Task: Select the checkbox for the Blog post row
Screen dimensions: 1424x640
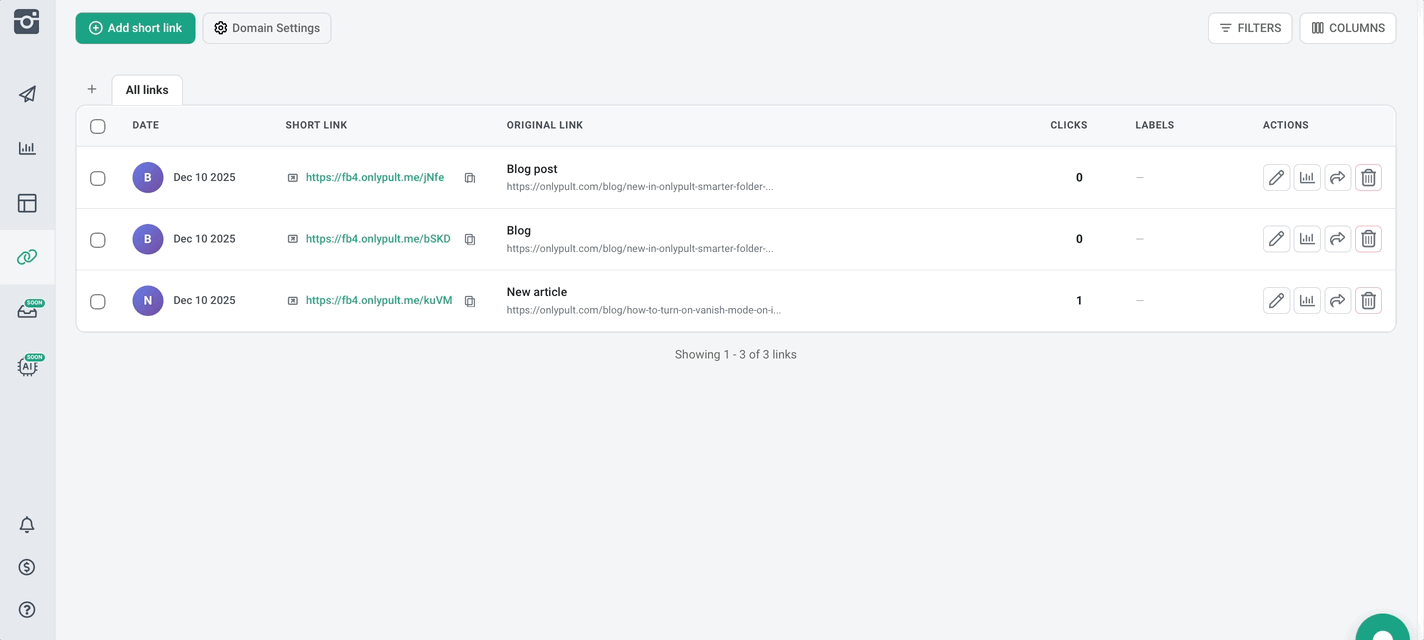Action: [97, 177]
